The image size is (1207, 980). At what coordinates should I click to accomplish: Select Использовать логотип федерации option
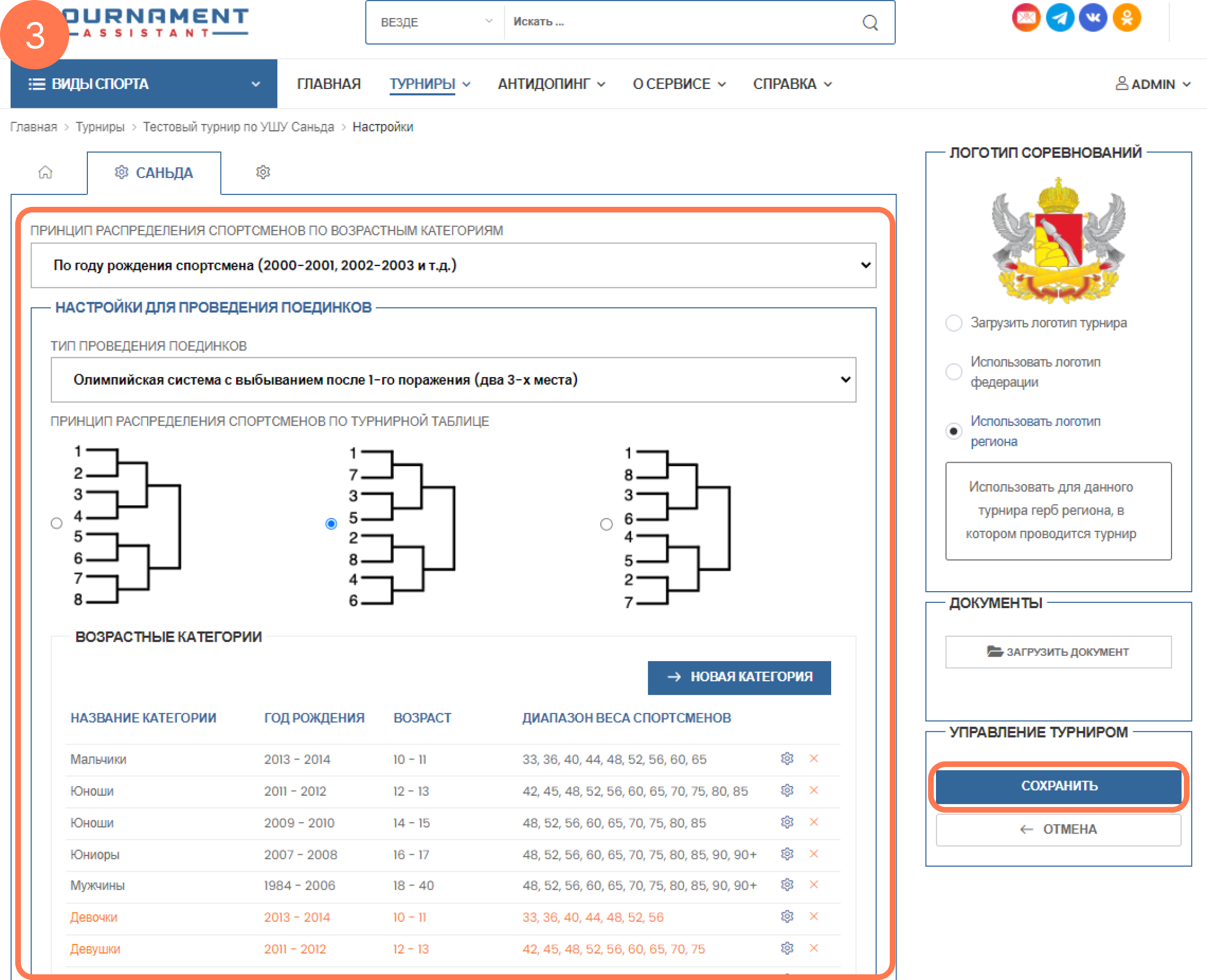(953, 371)
